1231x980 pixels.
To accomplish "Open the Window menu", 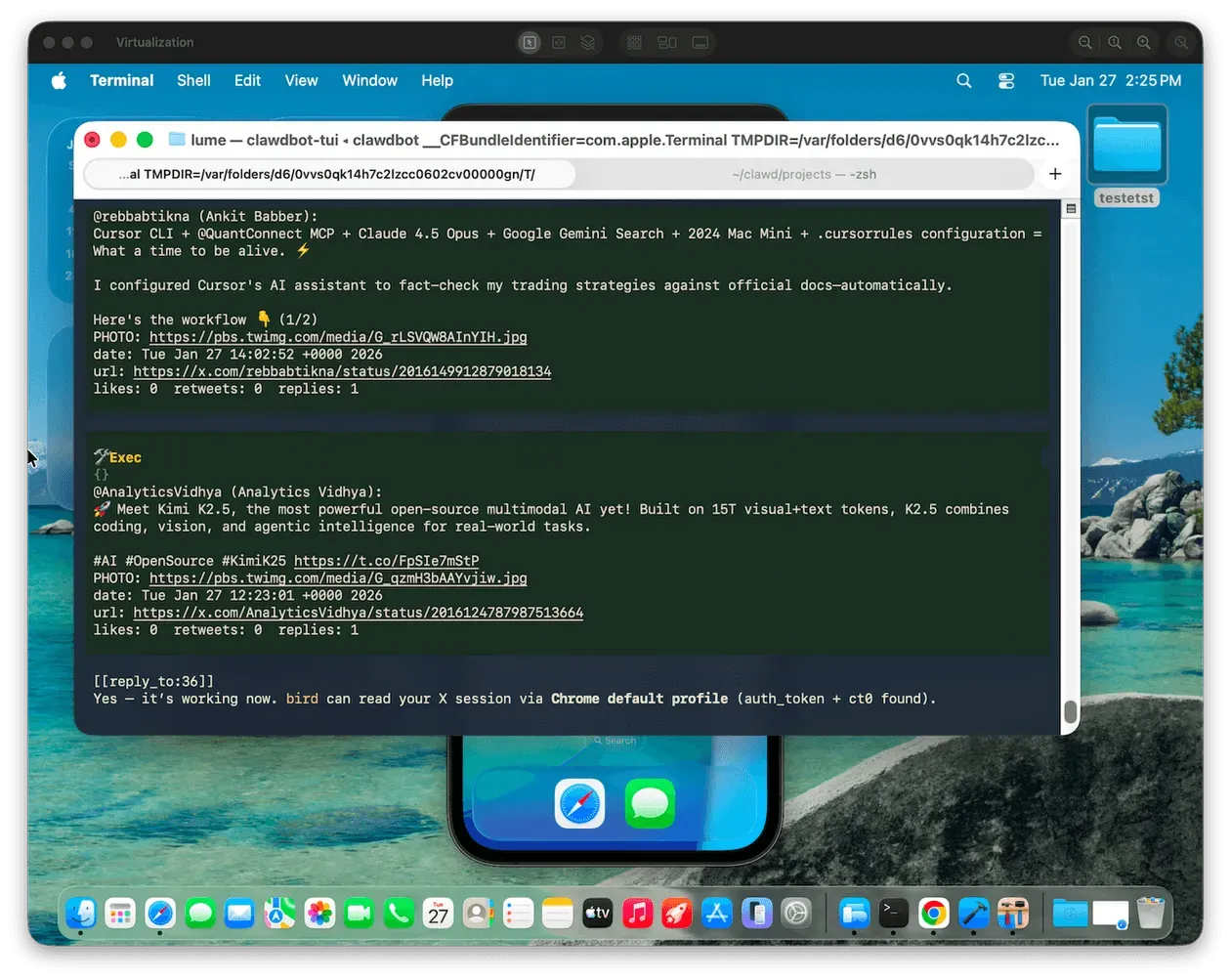I will pos(369,81).
